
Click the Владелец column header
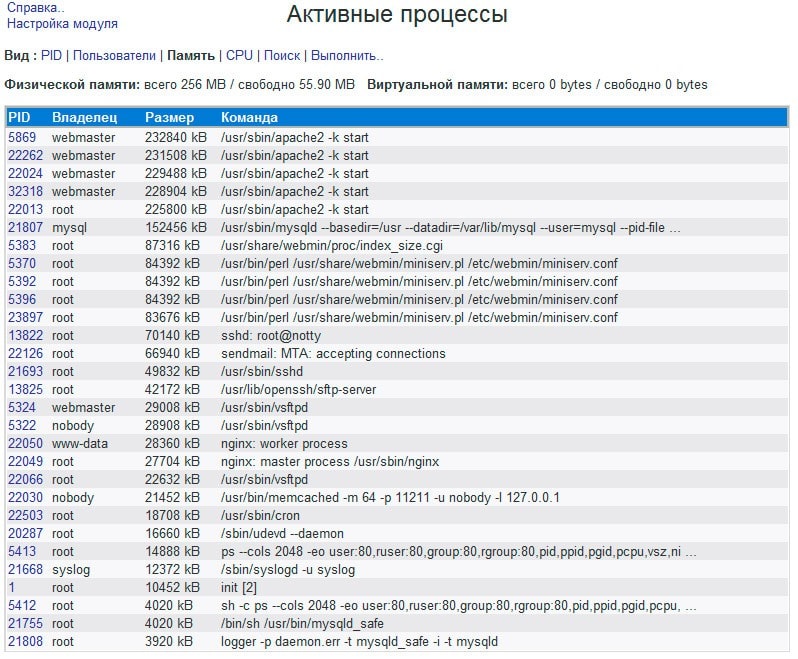(x=84, y=118)
